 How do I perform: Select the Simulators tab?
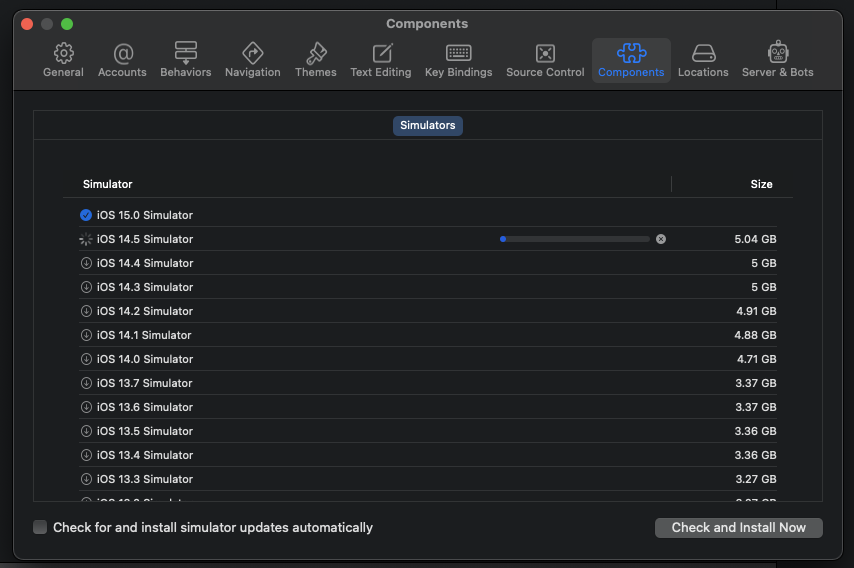click(428, 125)
